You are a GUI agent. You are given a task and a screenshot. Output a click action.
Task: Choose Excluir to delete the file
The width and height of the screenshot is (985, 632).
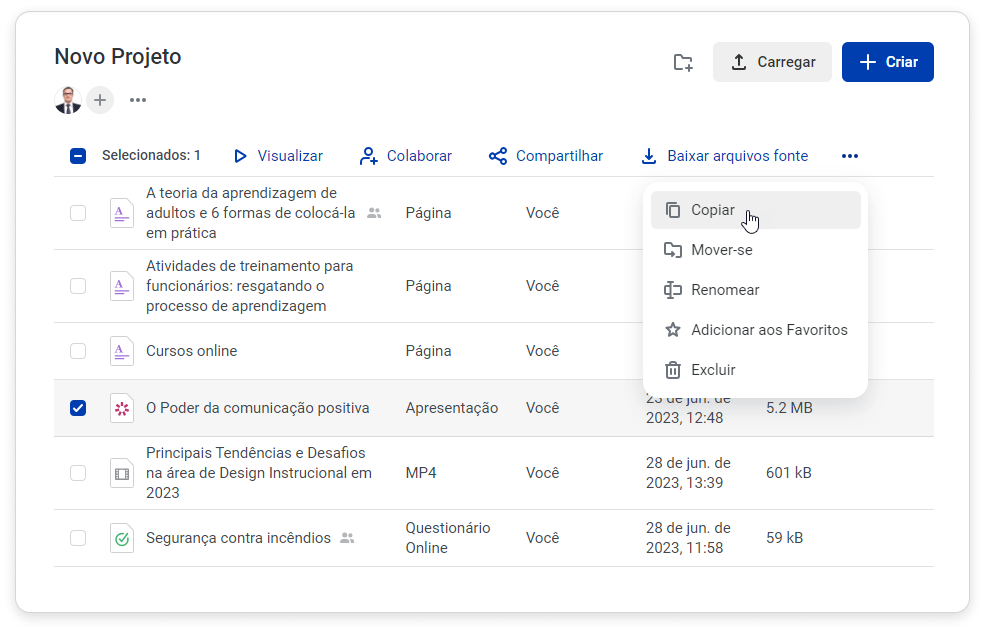point(712,370)
